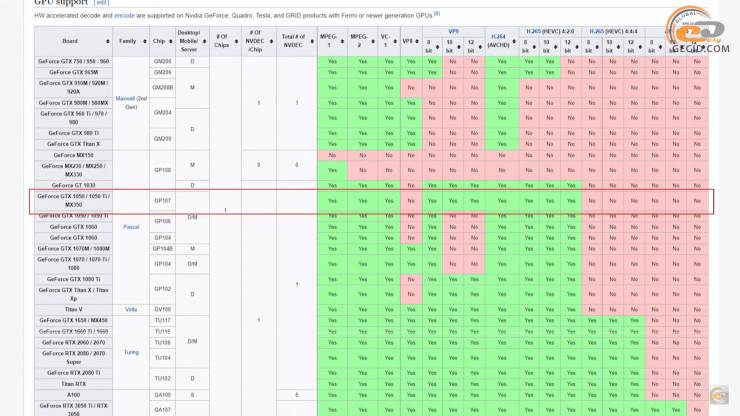Sort the VP9 10 bit column arrows
740x416 pixels.
459,47
